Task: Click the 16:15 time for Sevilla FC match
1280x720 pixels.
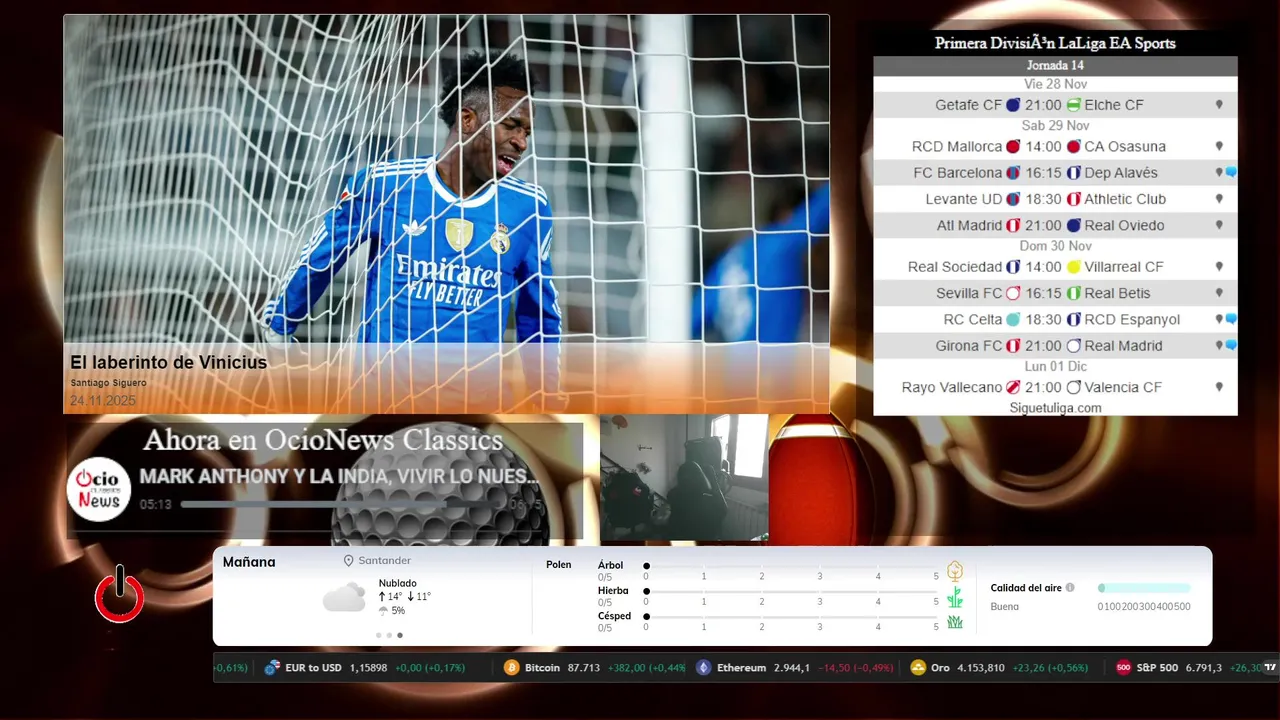Action: (x=1043, y=293)
